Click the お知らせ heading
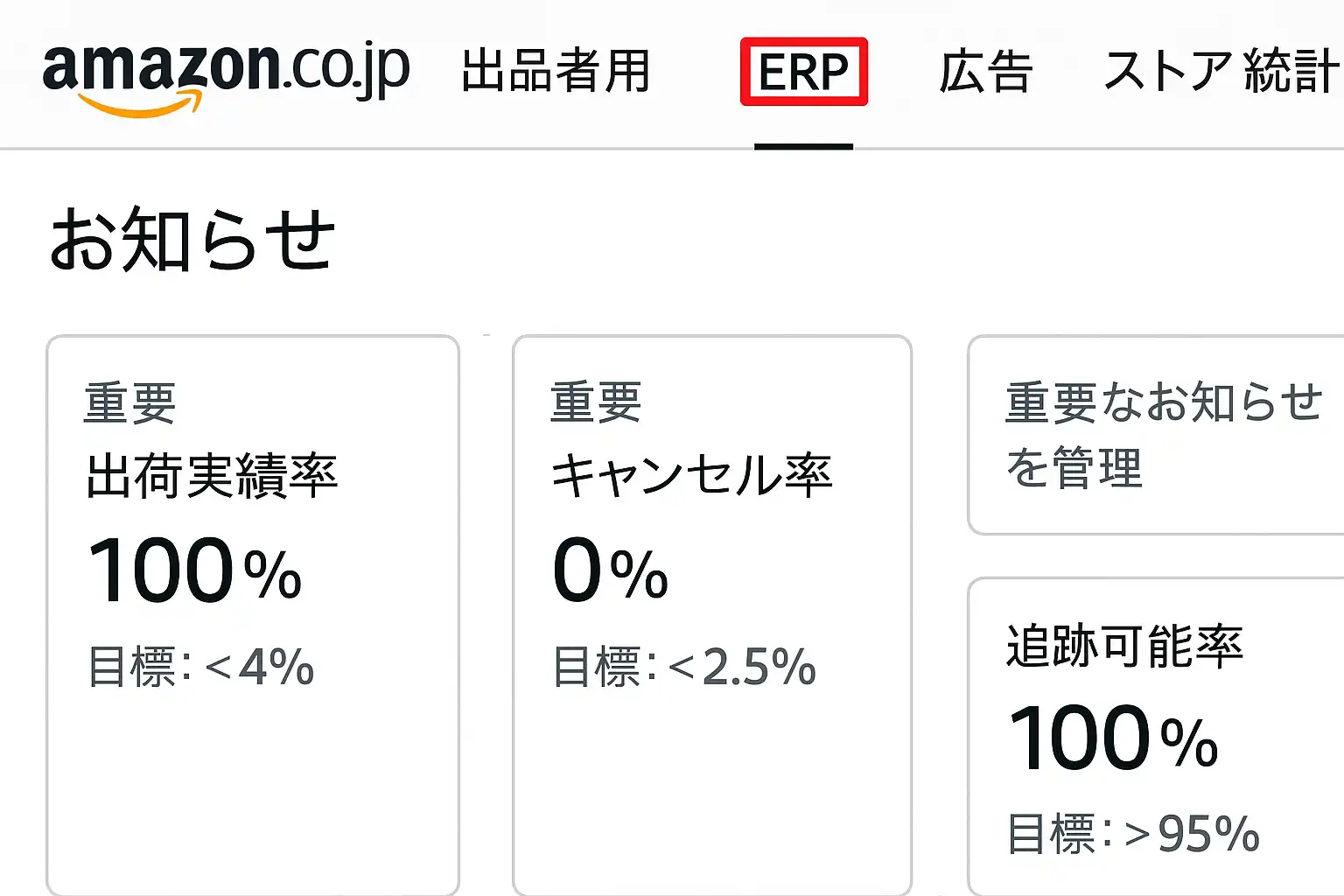This screenshot has height=896, width=1344. coord(192,240)
